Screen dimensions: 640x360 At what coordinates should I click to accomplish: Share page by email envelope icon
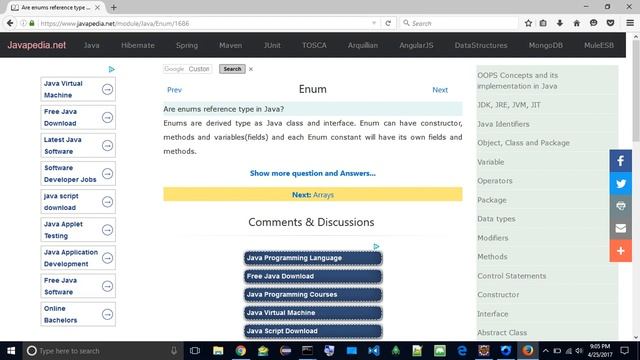coord(620,228)
